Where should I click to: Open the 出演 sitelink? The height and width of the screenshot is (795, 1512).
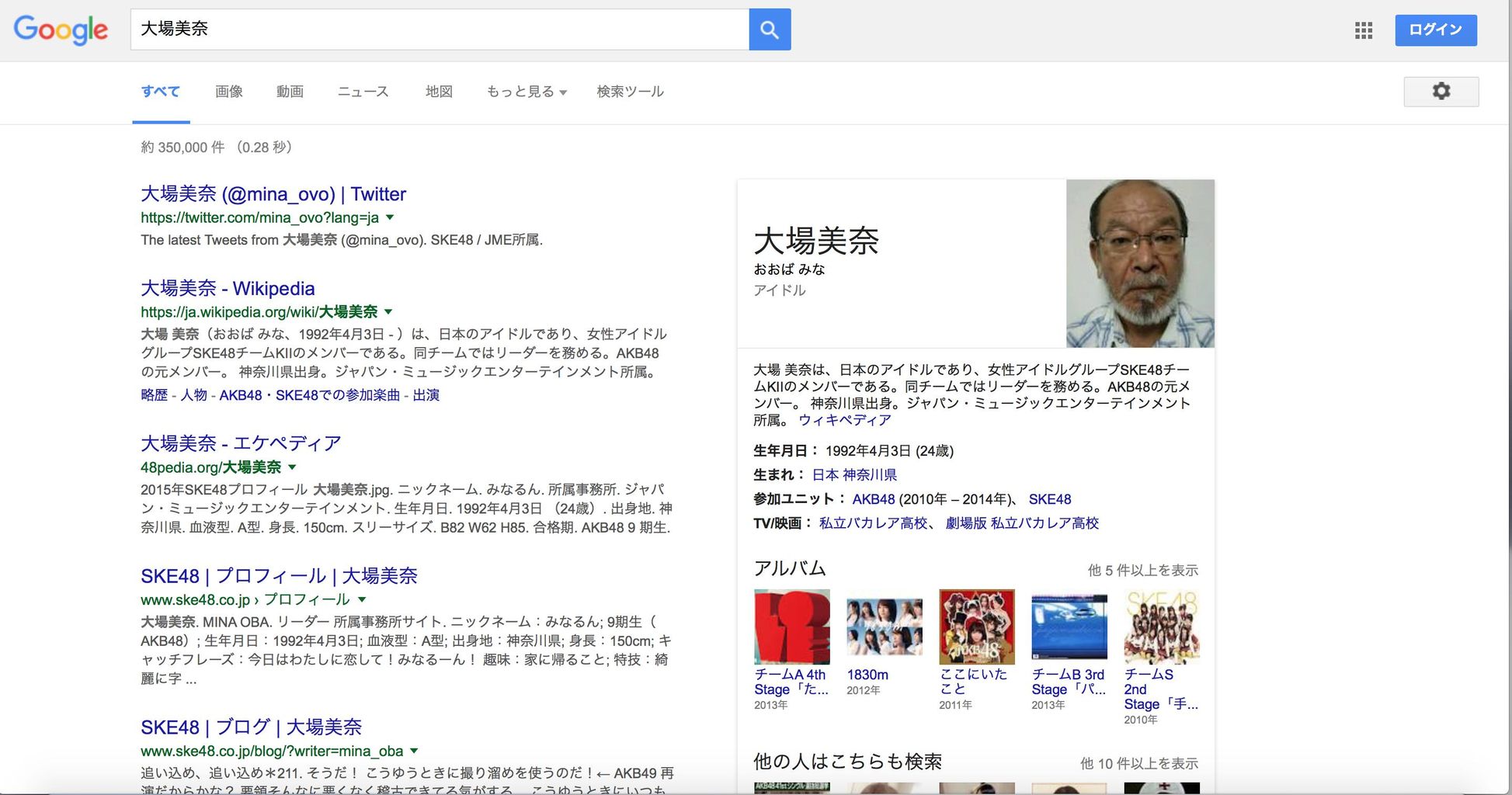coord(426,395)
